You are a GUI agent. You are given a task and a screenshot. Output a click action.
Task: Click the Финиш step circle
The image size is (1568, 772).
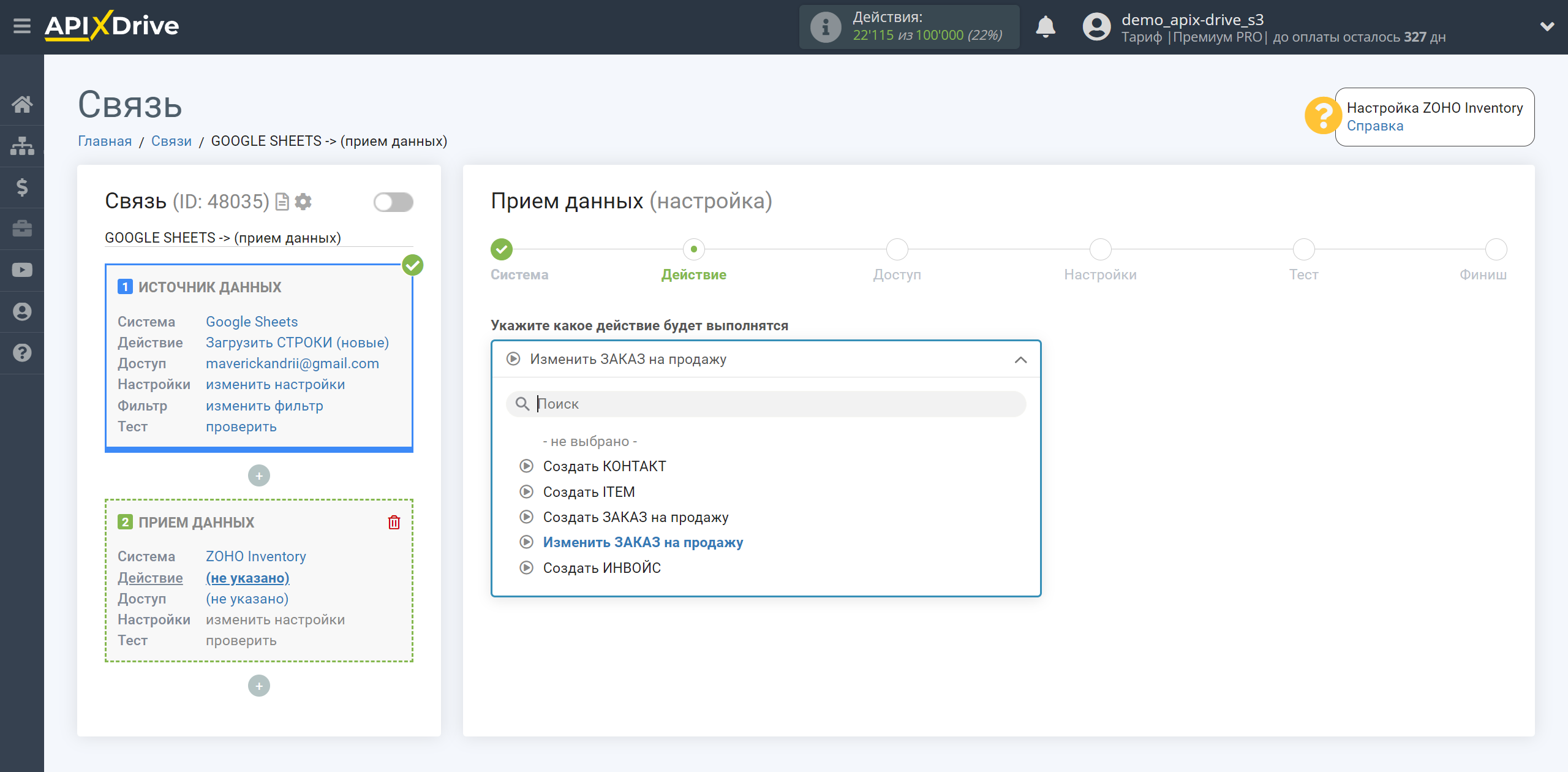tap(1496, 250)
